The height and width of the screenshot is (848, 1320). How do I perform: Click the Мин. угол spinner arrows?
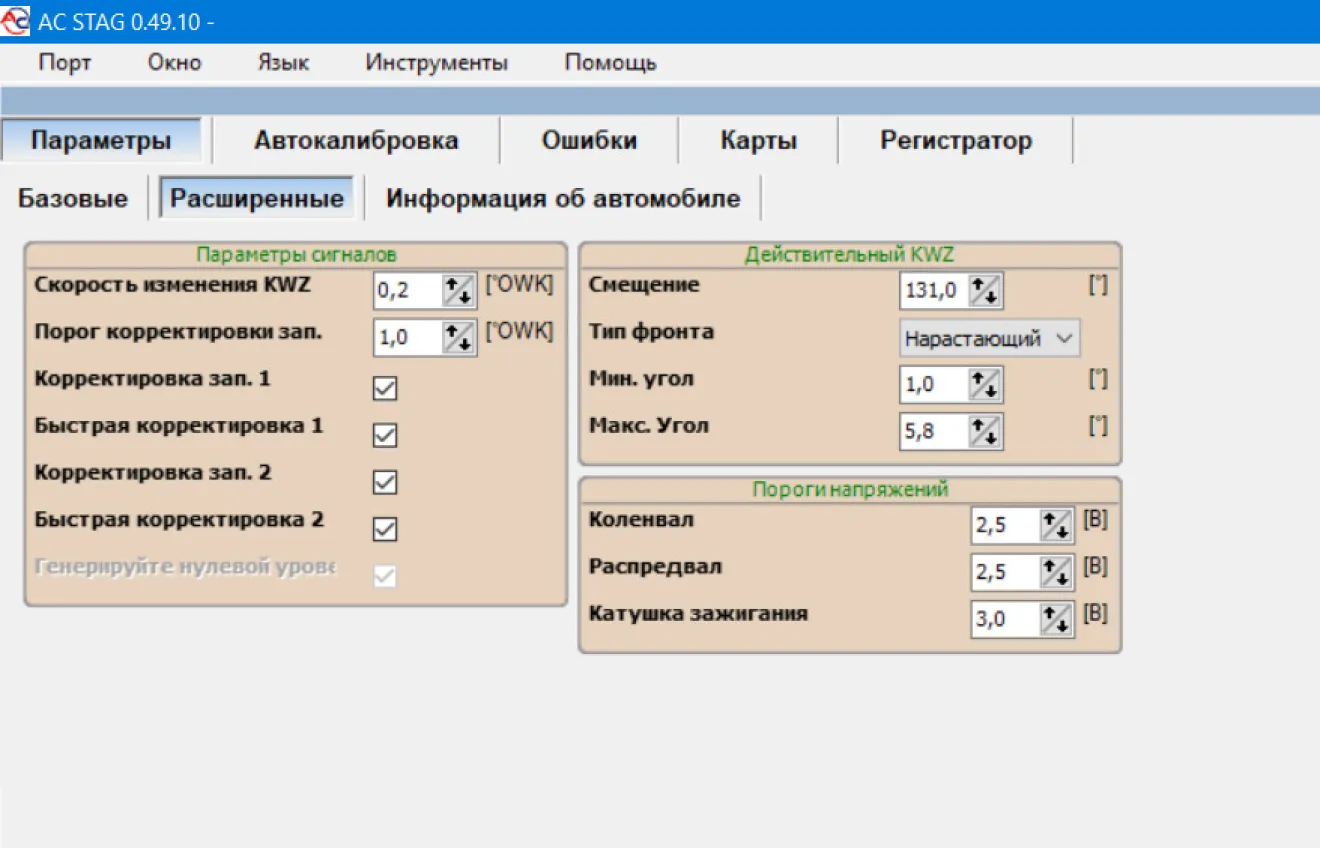985,385
